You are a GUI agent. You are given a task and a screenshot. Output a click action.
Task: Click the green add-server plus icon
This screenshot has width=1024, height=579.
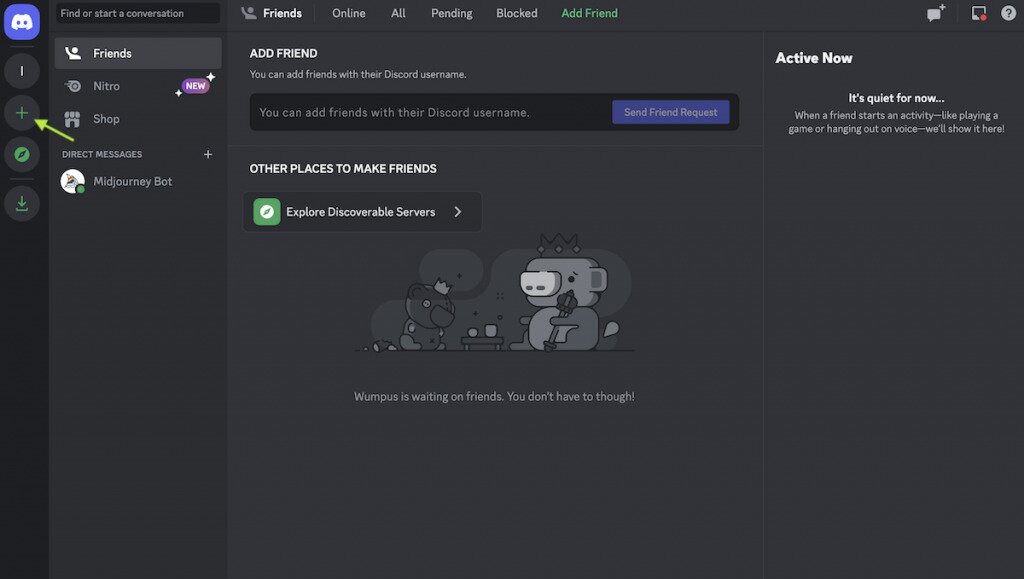point(21,112)
